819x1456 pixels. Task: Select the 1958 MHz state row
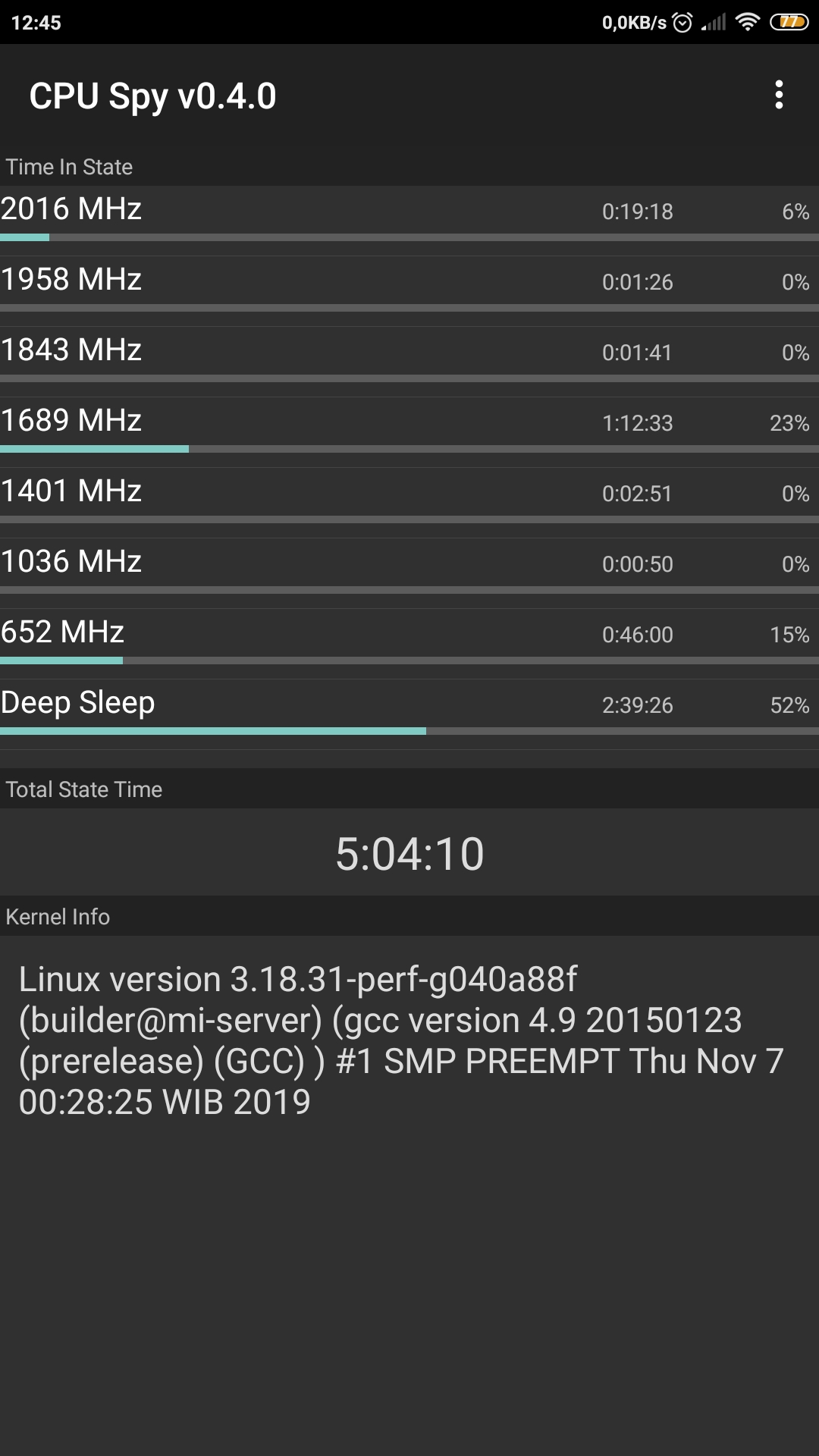click(x=409, y=281)
